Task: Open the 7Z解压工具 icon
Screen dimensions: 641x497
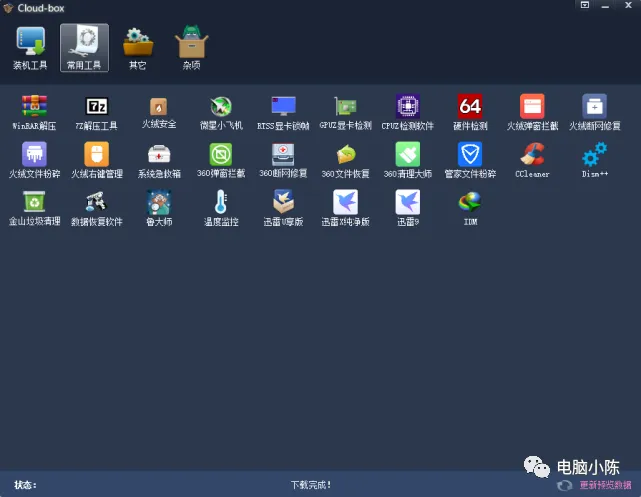Action: pos(96,112)
